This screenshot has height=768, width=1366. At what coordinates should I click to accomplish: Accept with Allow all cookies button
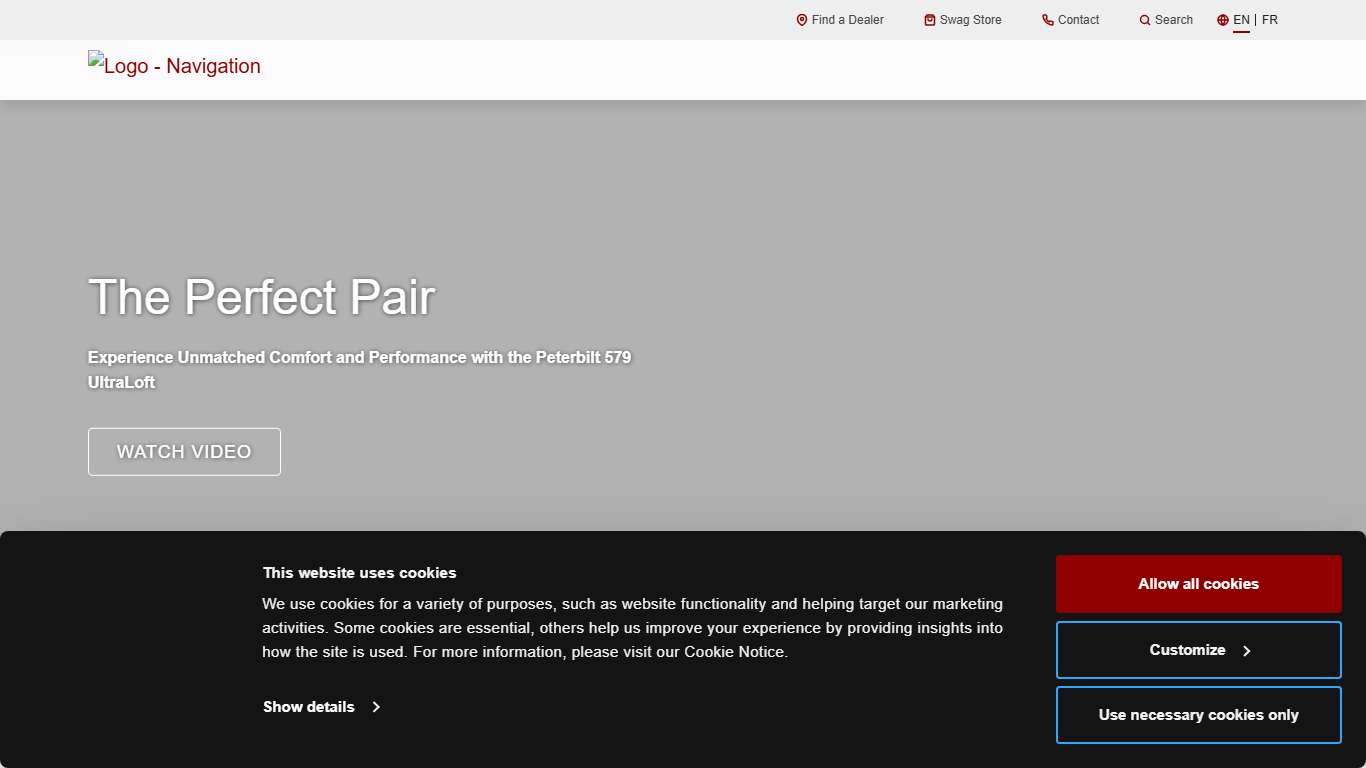pos(1198,584)
